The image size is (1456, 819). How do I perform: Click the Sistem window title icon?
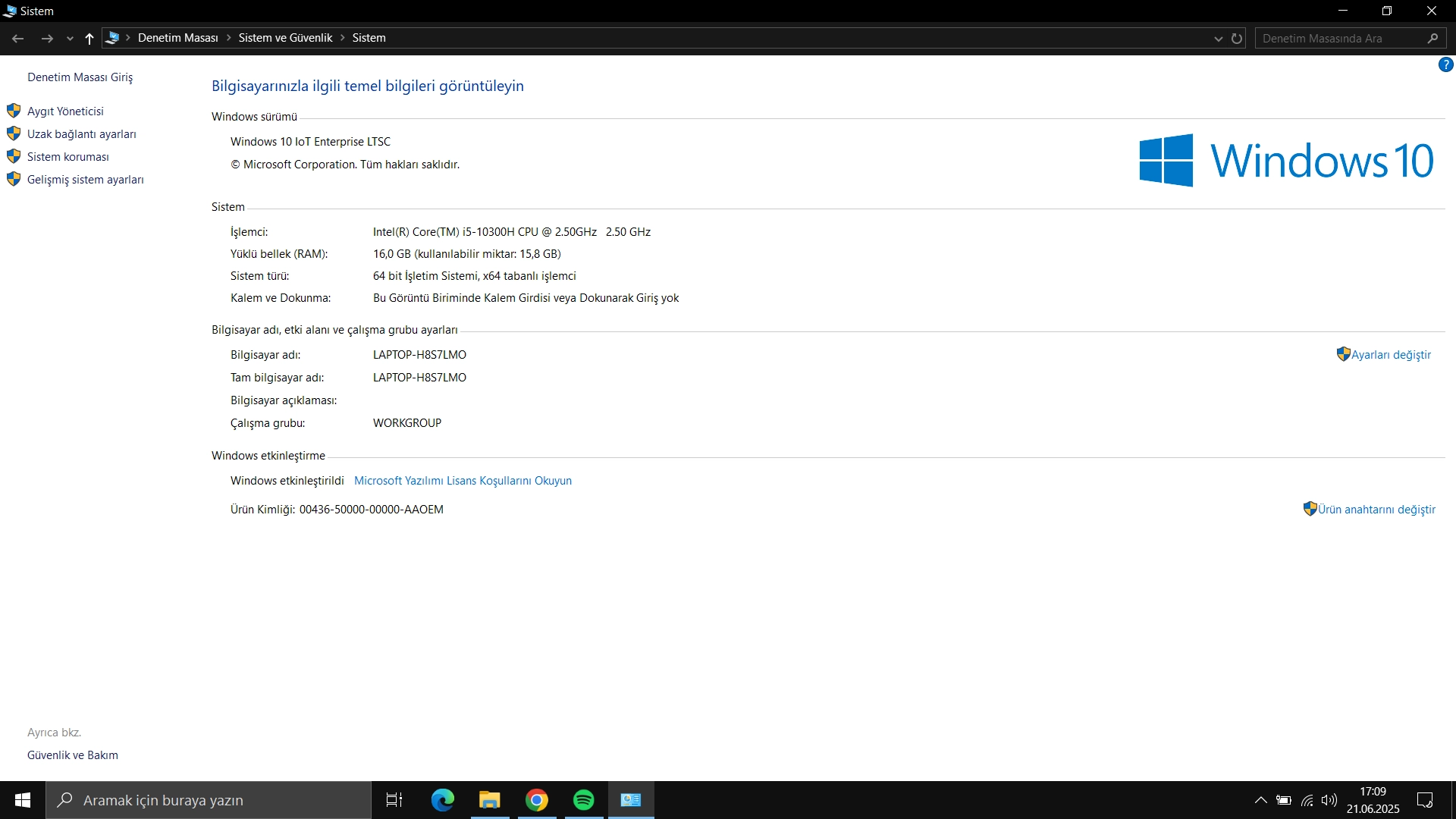10,11
